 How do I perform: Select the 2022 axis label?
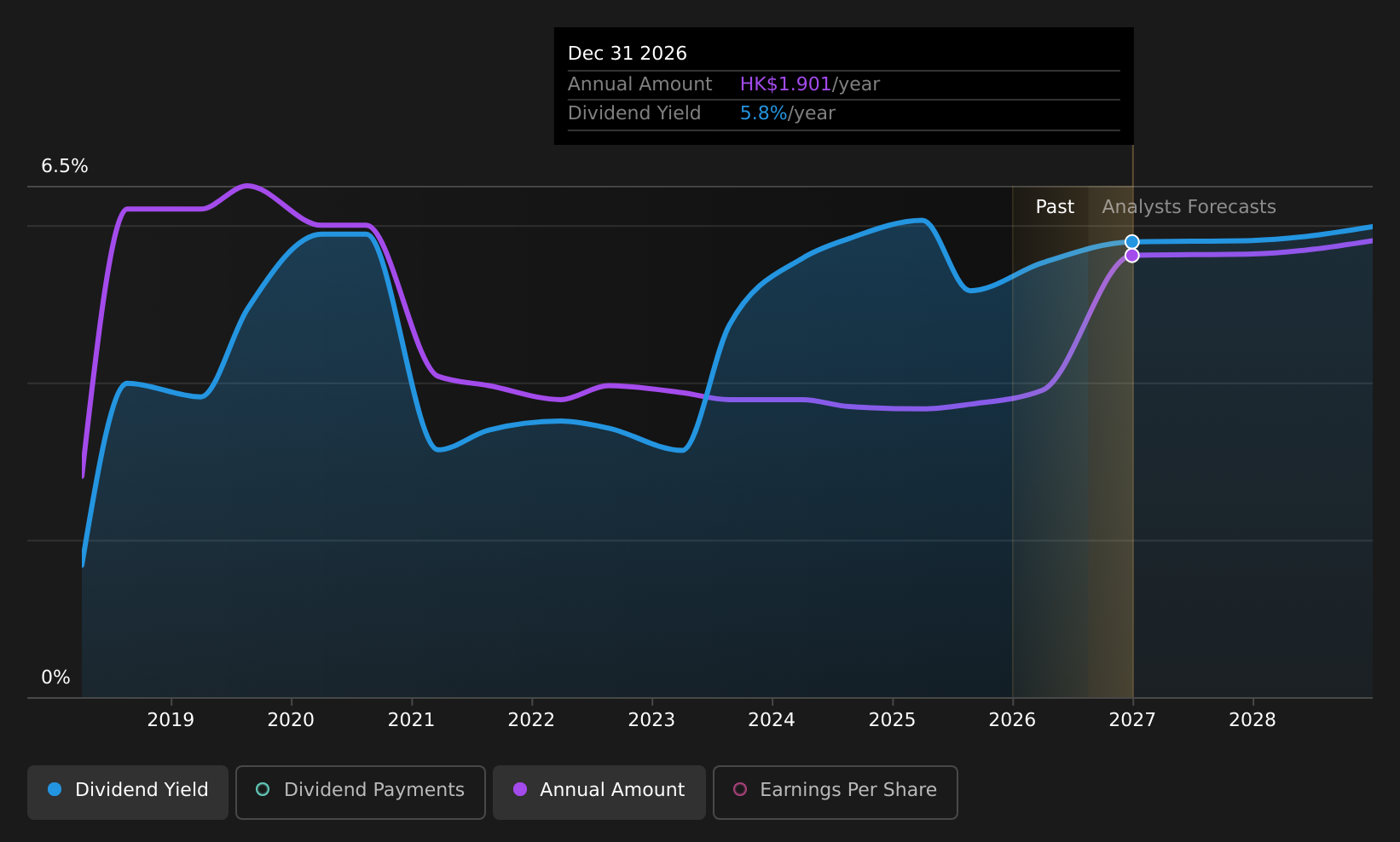click(x=531, y=720)
